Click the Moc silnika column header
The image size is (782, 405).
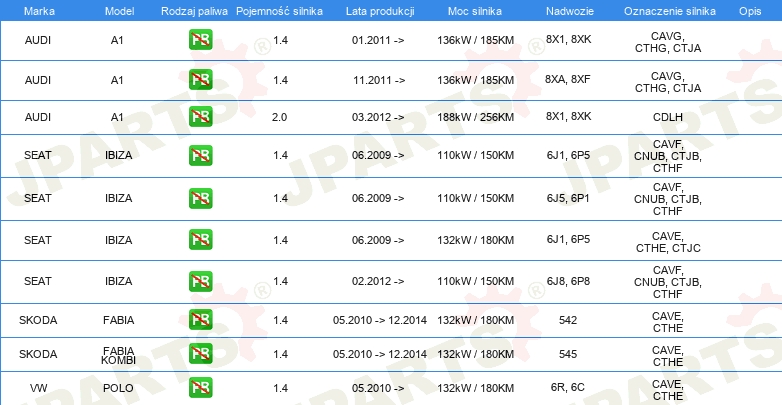(475, 11)
